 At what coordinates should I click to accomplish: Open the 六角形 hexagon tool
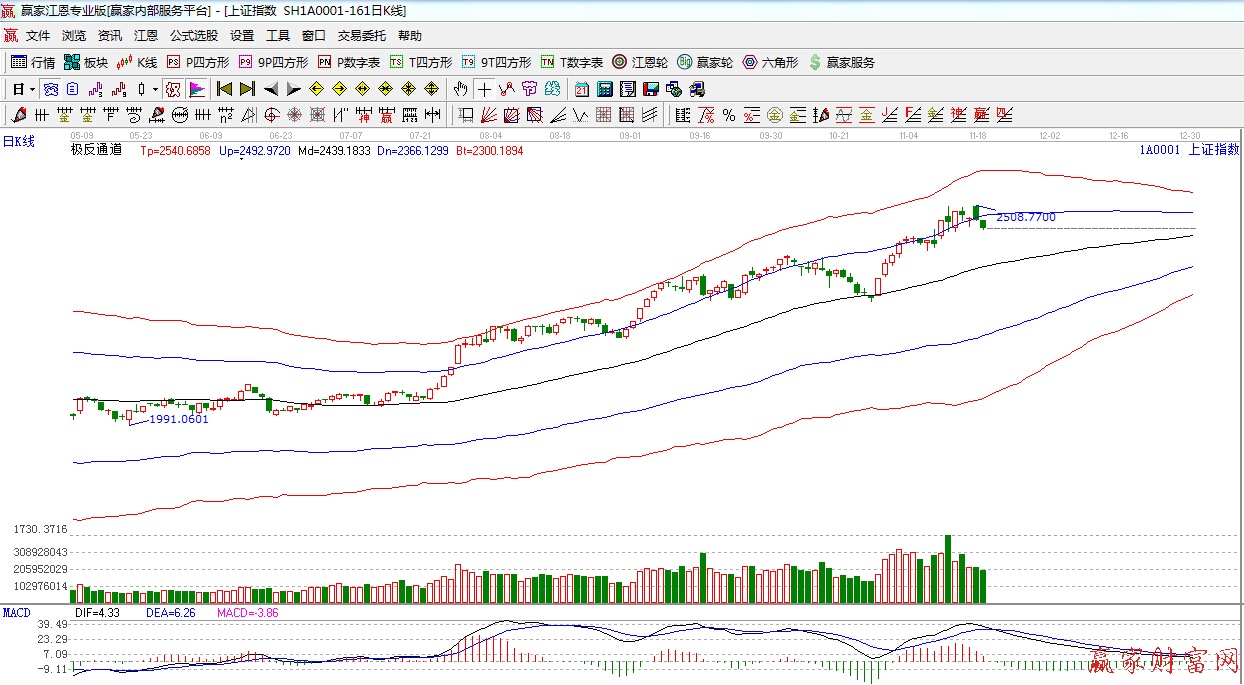pos(770,62)
